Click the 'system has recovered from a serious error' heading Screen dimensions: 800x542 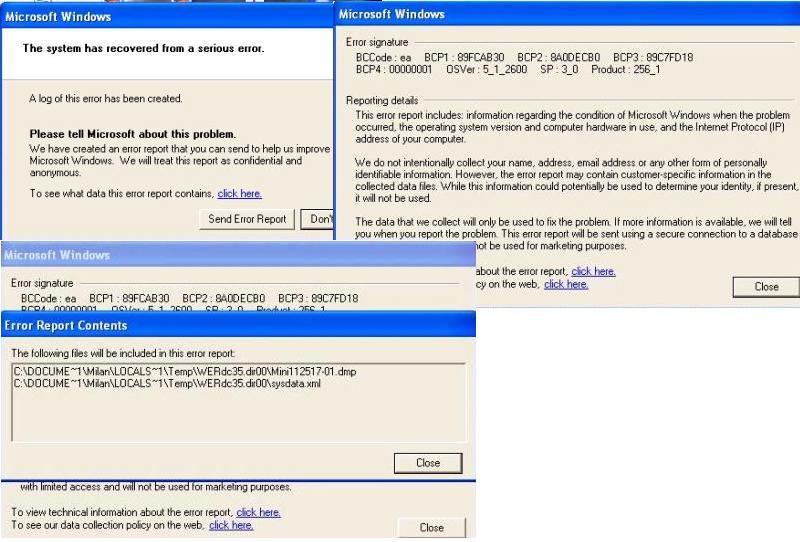143,48
